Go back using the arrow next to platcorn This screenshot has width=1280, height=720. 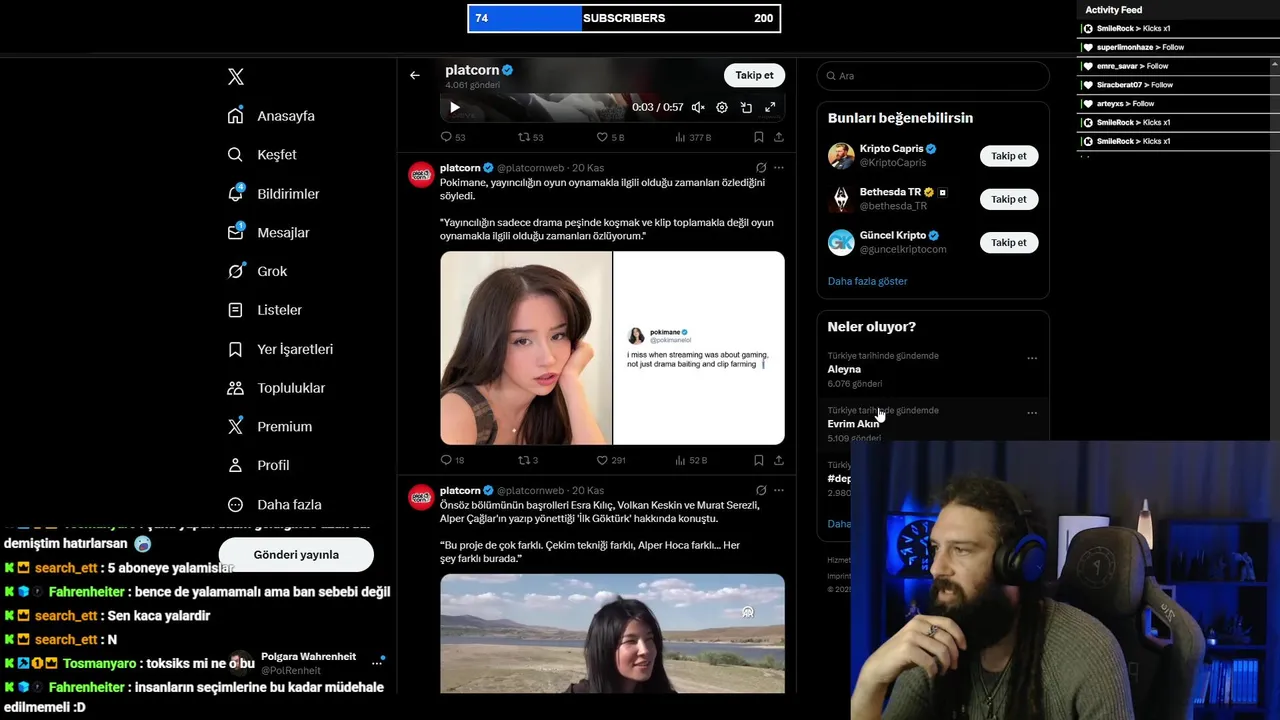point(415,75)
